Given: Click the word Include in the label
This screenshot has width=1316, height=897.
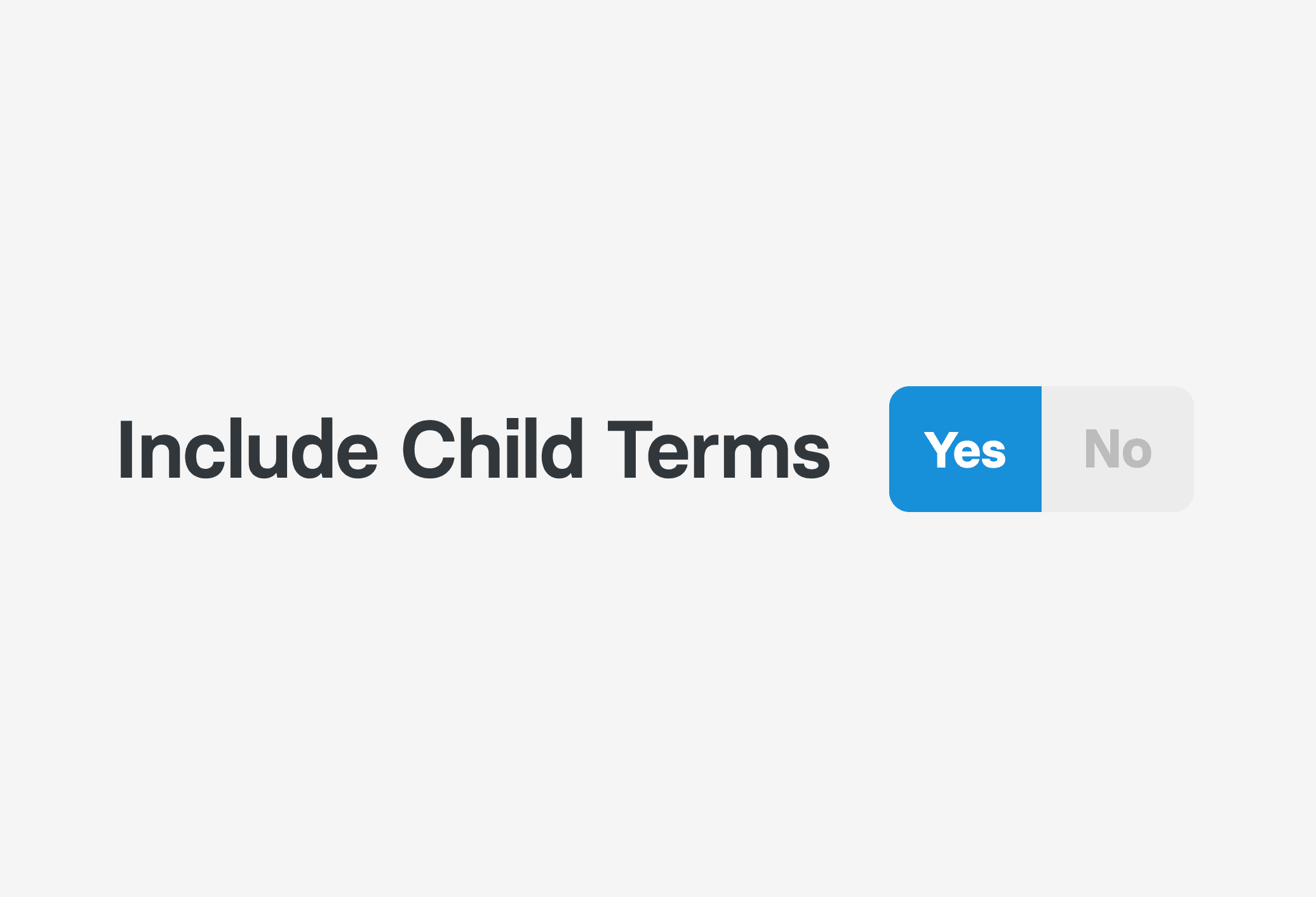Looking at the screenshot, I should [x=248, y=449].
